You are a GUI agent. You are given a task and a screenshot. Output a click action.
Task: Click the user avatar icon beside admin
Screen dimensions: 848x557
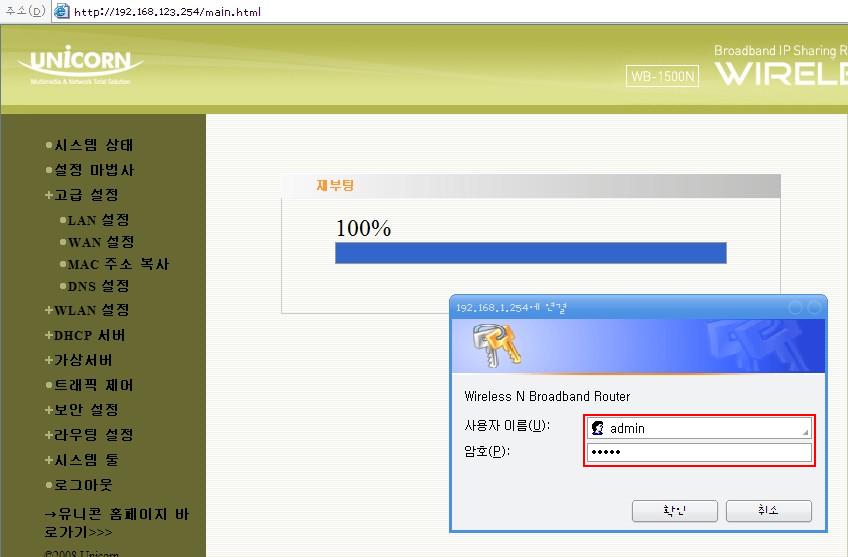(598, 428)
